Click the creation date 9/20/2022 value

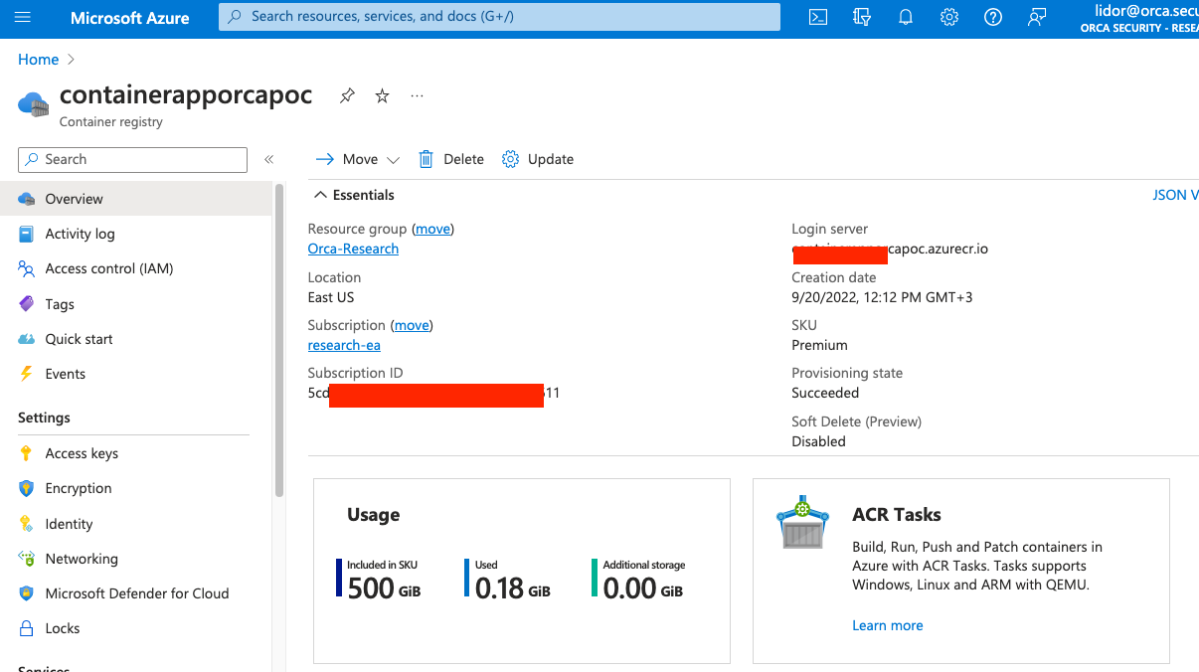coord(882,297)
